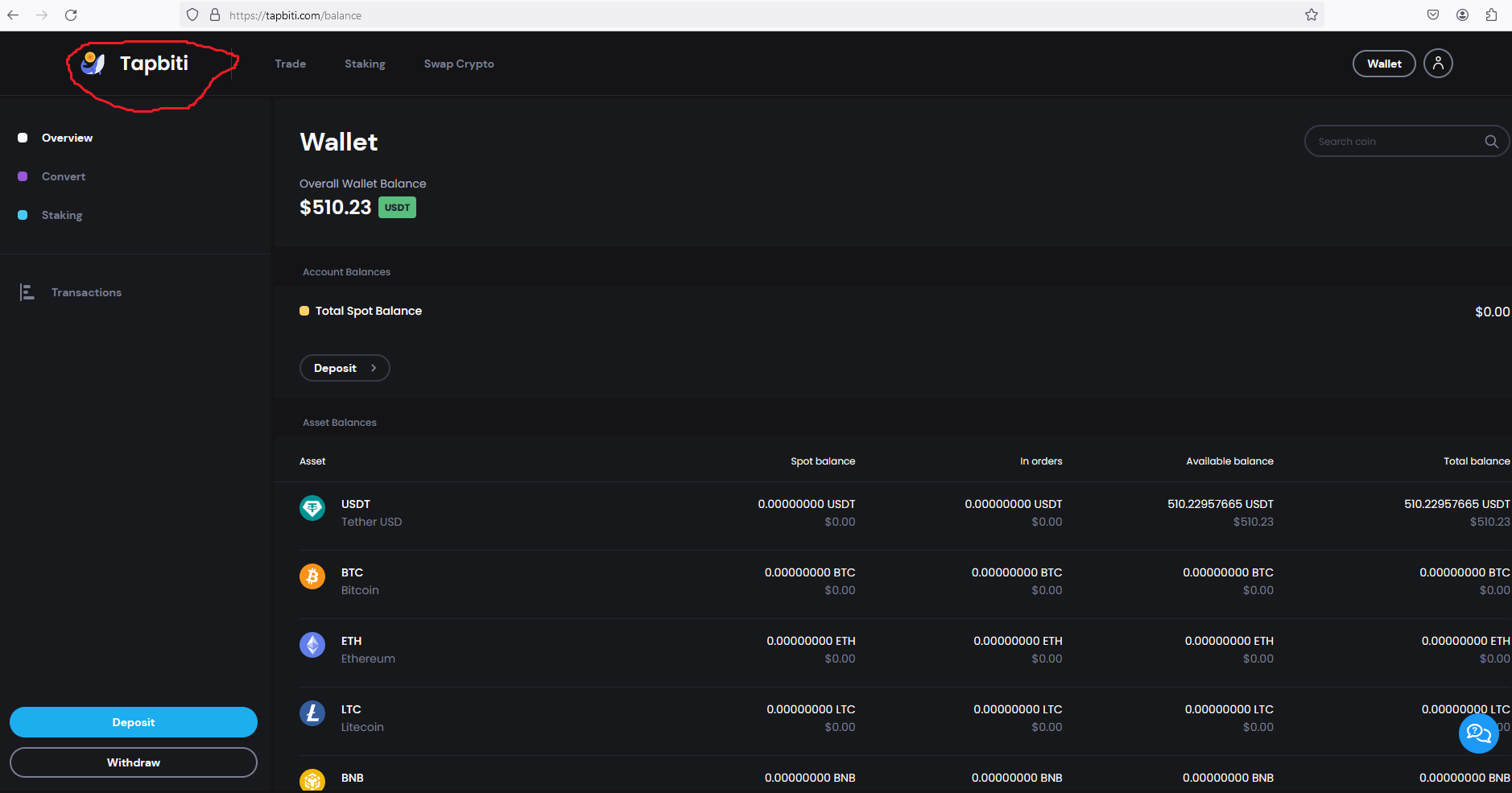Click the blue Deposit button
This screenshot has height=793, width=1512.
tap(134, 722)
